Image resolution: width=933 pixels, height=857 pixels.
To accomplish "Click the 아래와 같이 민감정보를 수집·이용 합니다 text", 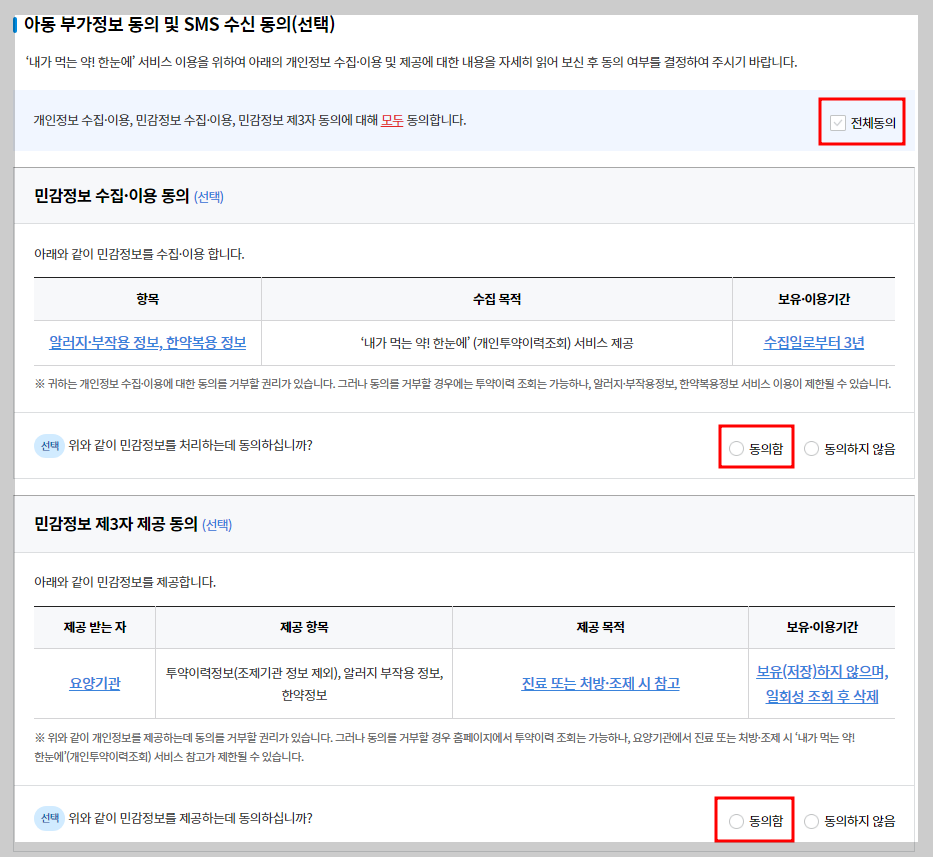I will (x=139, y=254).
